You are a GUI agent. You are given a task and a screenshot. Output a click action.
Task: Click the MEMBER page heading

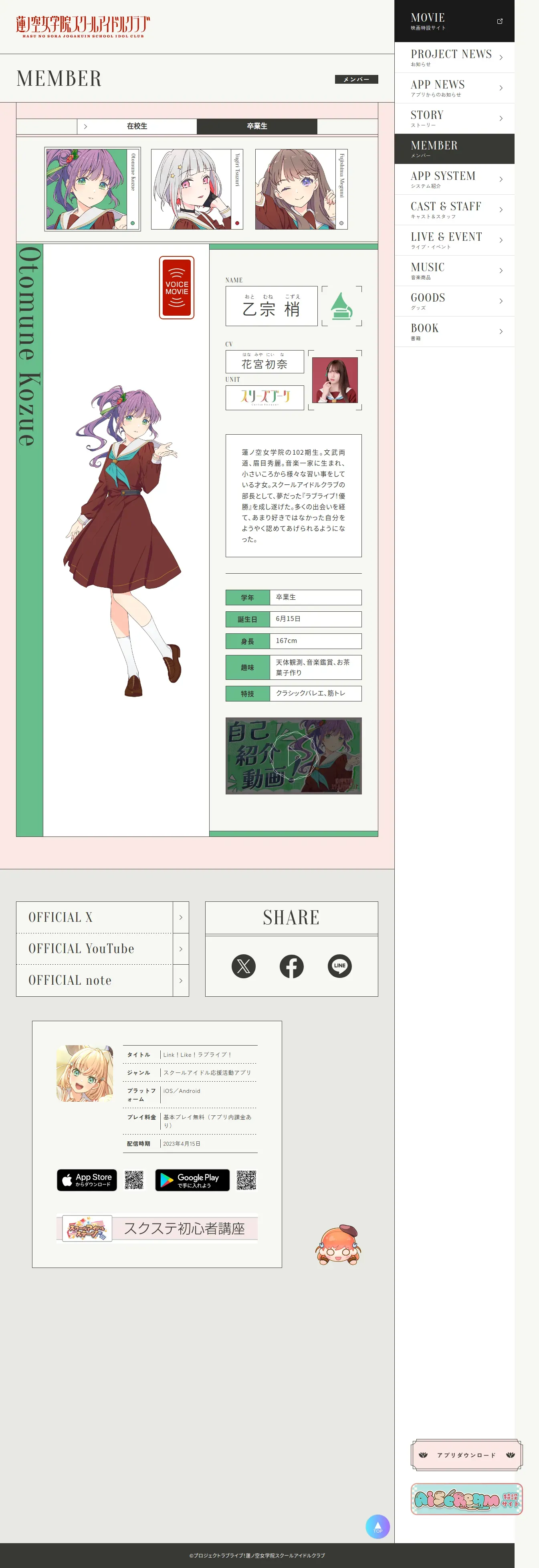(x=59, y=79)
